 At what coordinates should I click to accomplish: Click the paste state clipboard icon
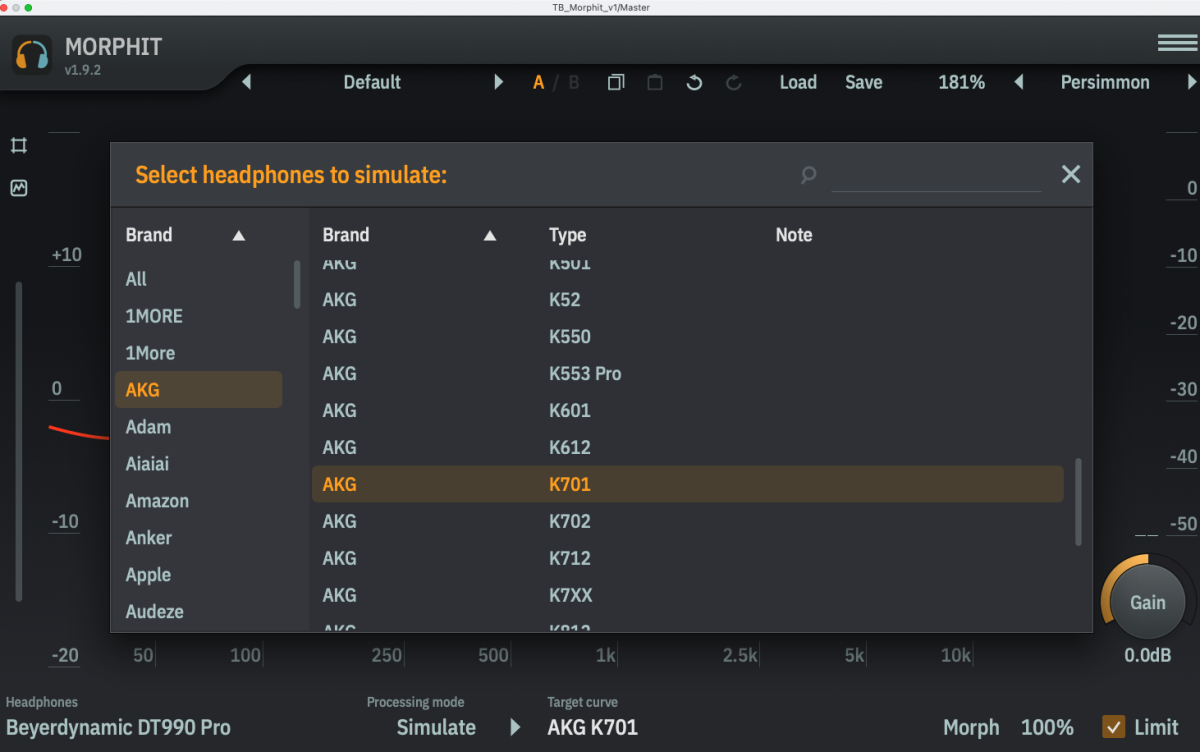tap(655, 82)
